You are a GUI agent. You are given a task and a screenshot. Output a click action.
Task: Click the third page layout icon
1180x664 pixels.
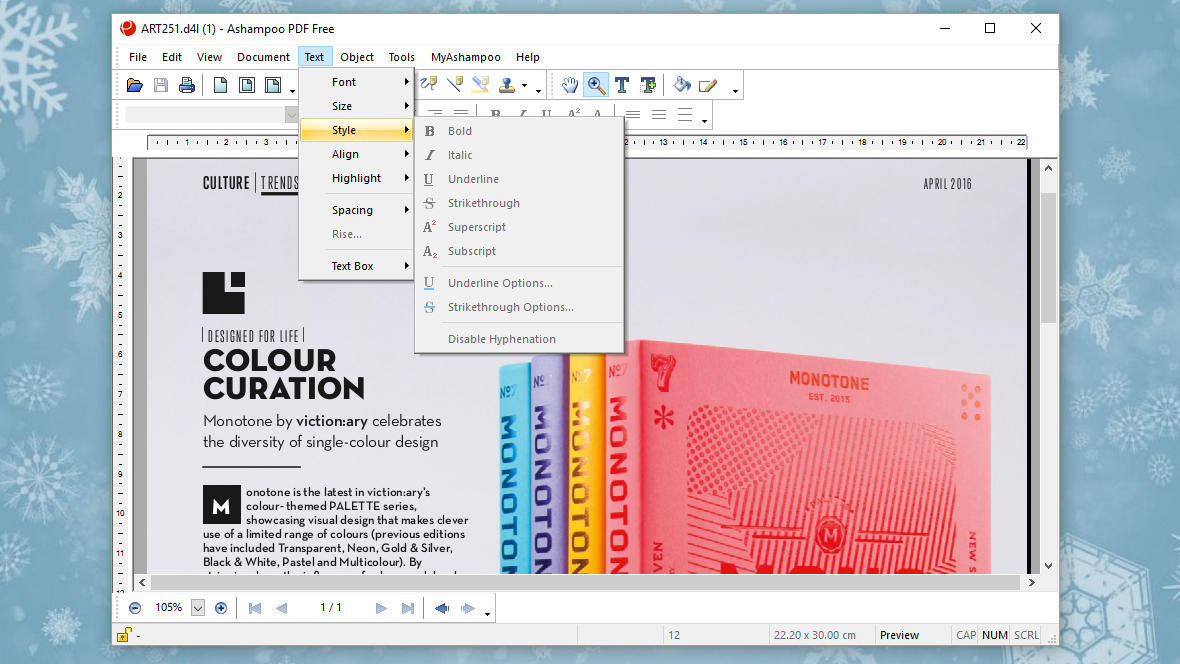click(273, 85)
